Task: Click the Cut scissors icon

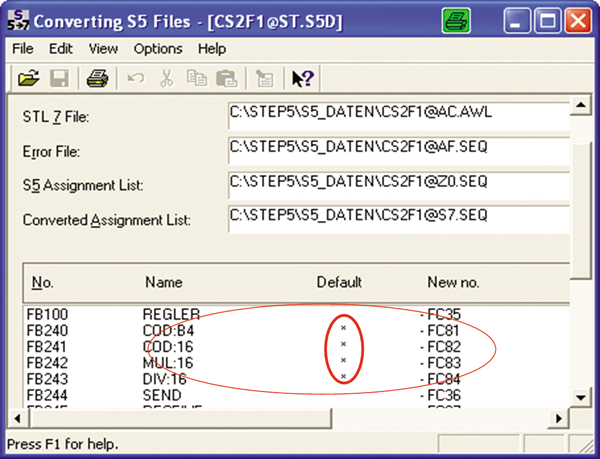Action: coord(166,78)
